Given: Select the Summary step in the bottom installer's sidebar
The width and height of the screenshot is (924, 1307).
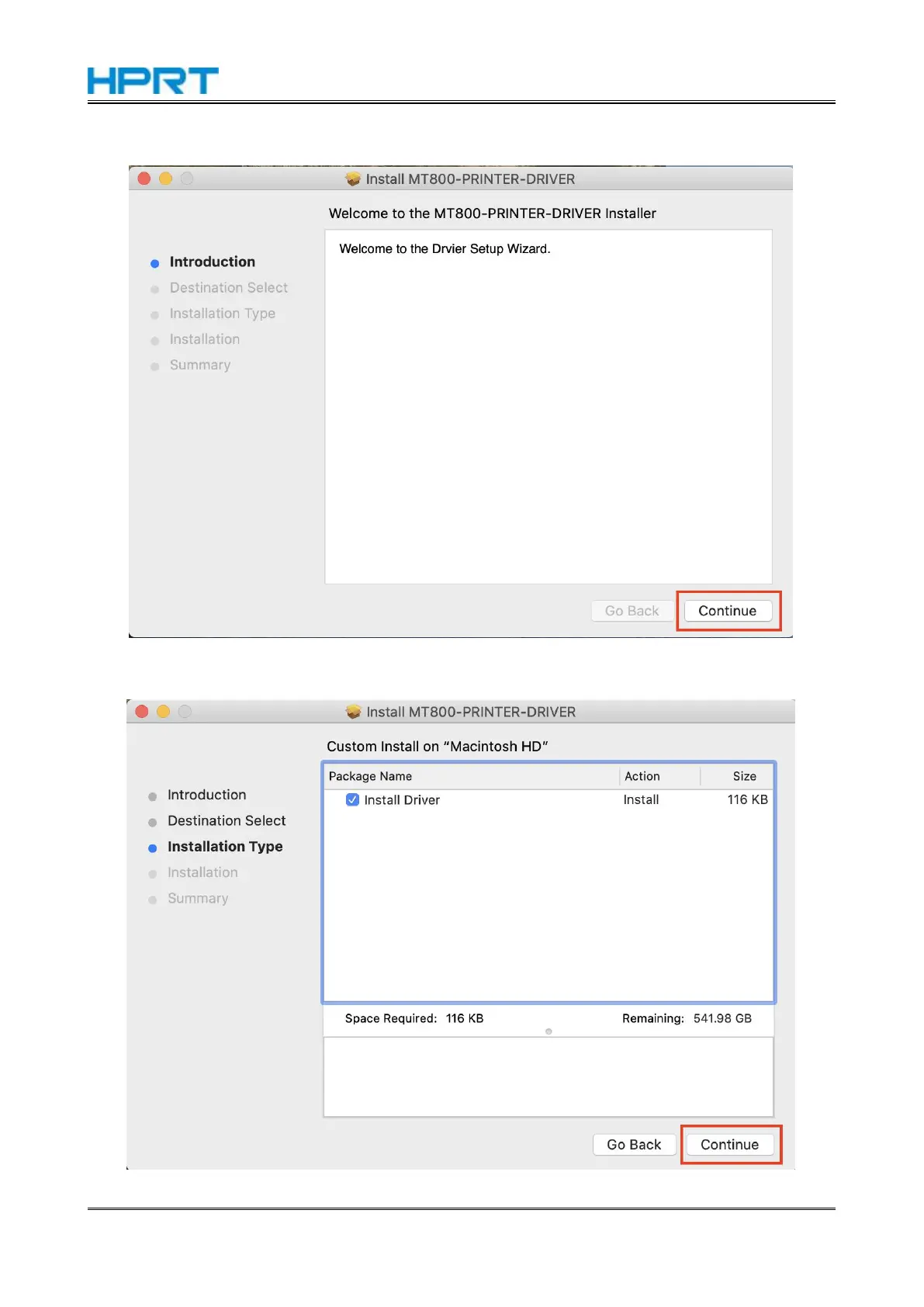Looking at the screenshot, I should (198, 898).
